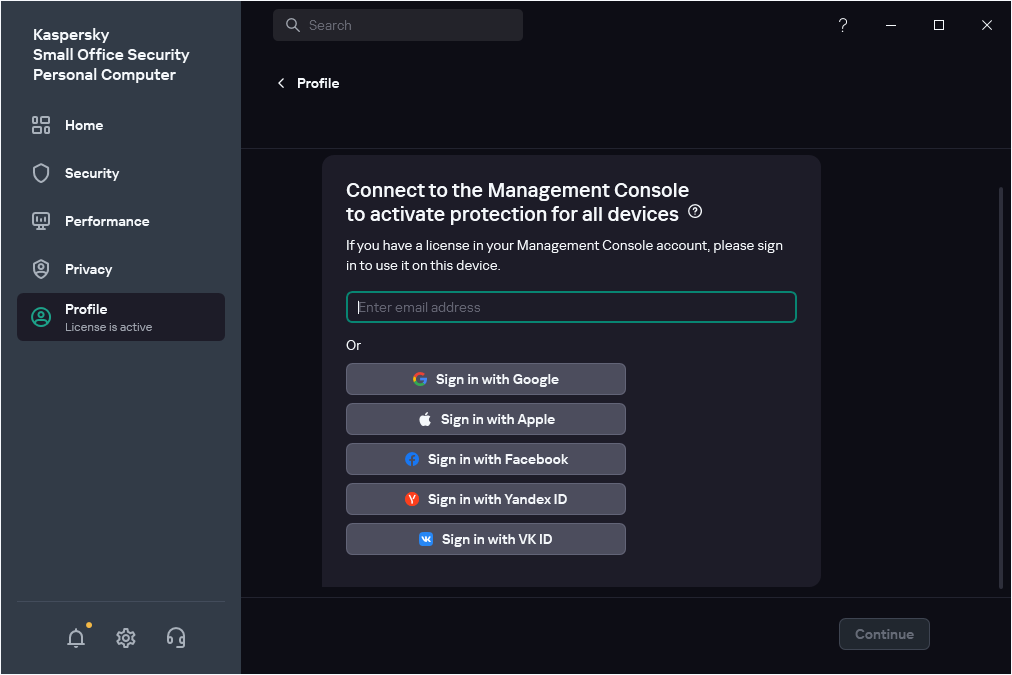Open settings via the gear icon
Viewport: 1012px width, 675px height.
point(126,638)
